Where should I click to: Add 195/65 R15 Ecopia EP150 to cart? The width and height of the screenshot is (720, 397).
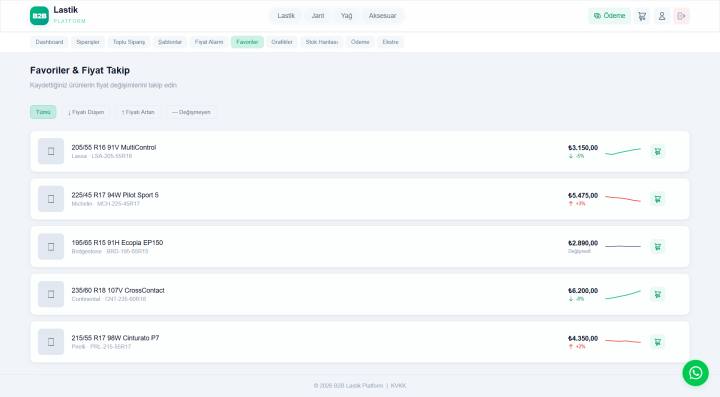pyautogui.click(x=658, y=247)
